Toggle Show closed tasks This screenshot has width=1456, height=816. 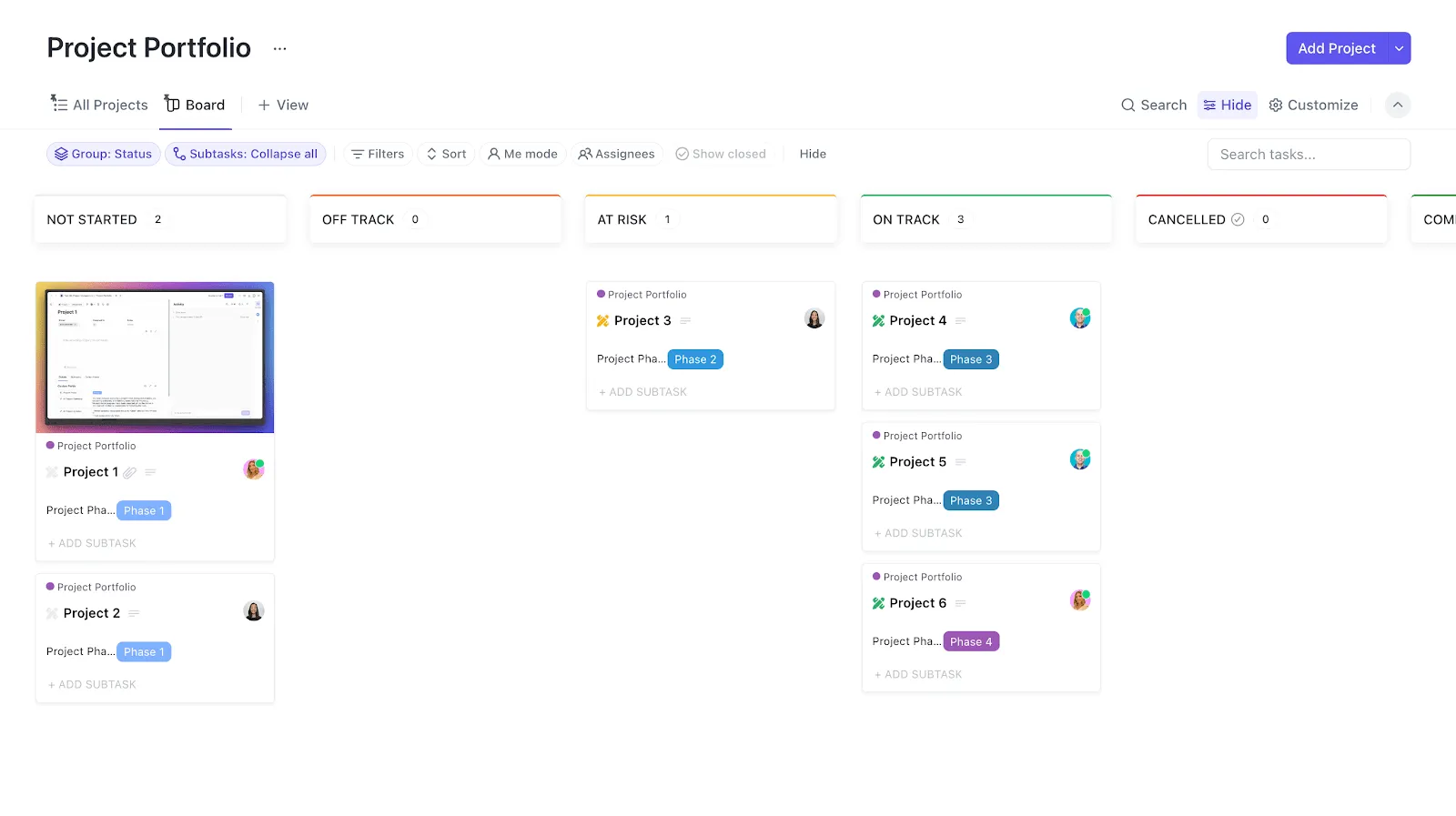pos(721,154)
